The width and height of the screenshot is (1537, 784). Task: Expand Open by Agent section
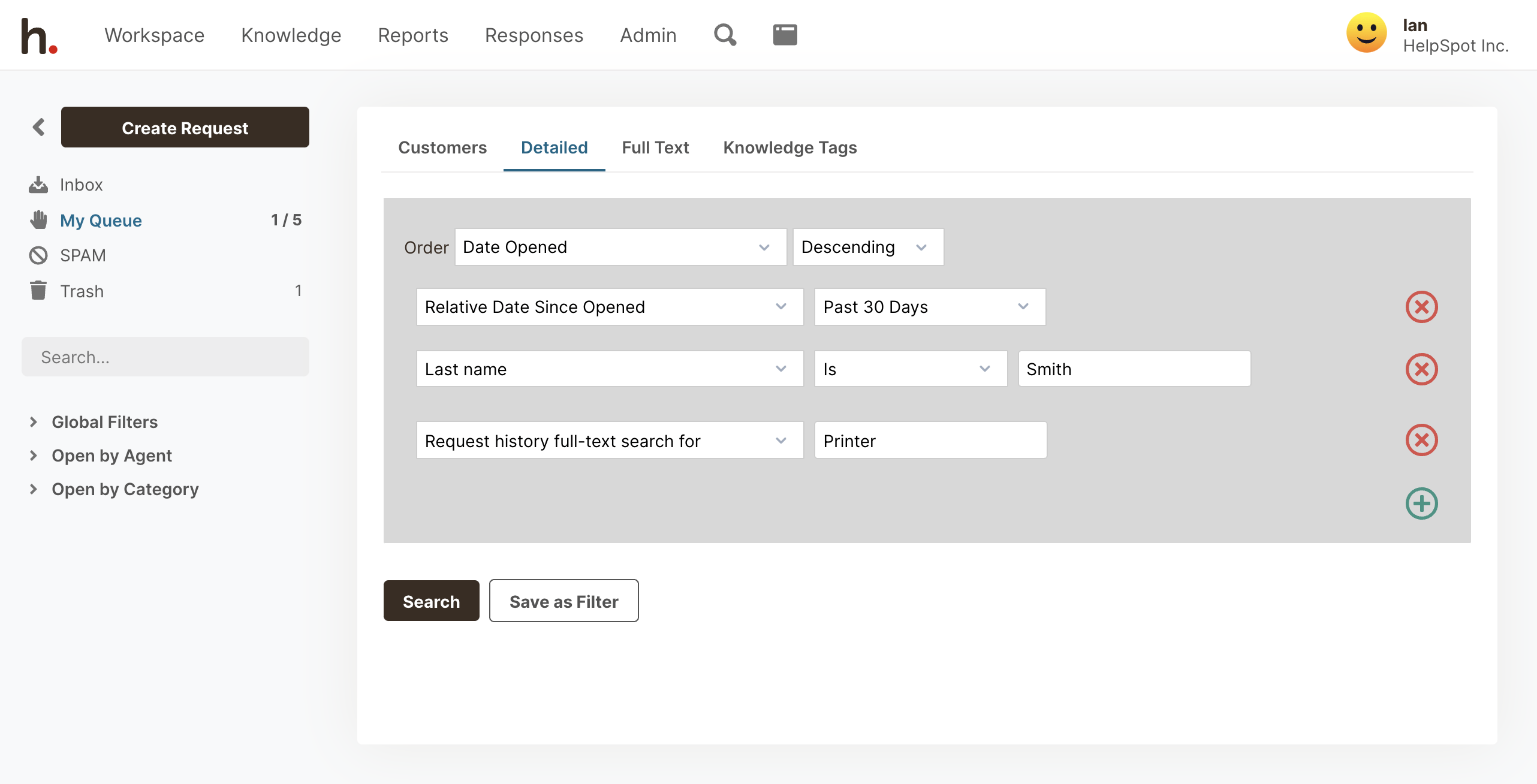pos(111,456)
